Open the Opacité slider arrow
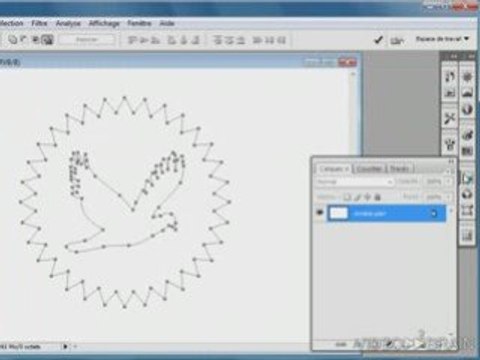 [x=448, y=182]
